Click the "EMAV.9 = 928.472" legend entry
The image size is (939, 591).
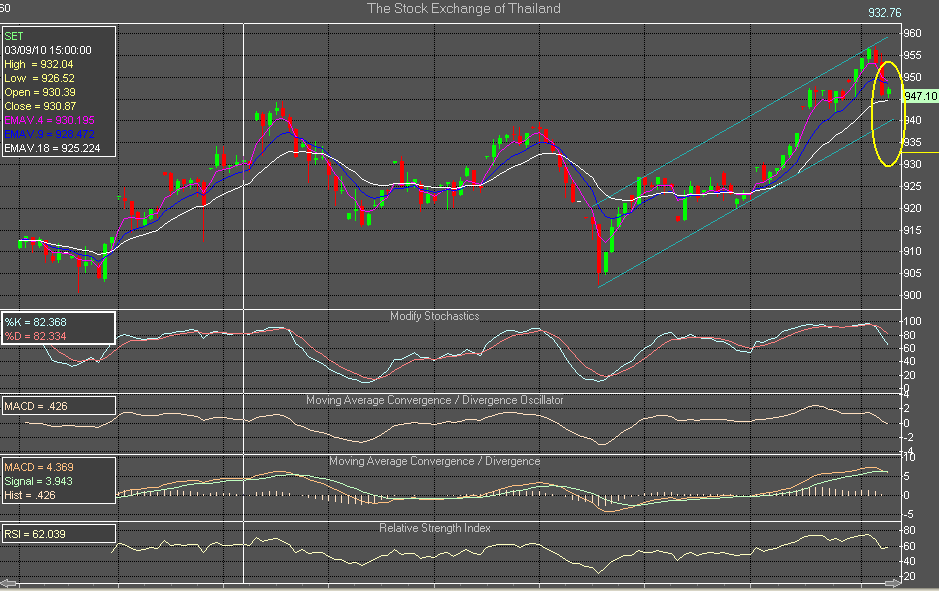click(x=49, y=134)
